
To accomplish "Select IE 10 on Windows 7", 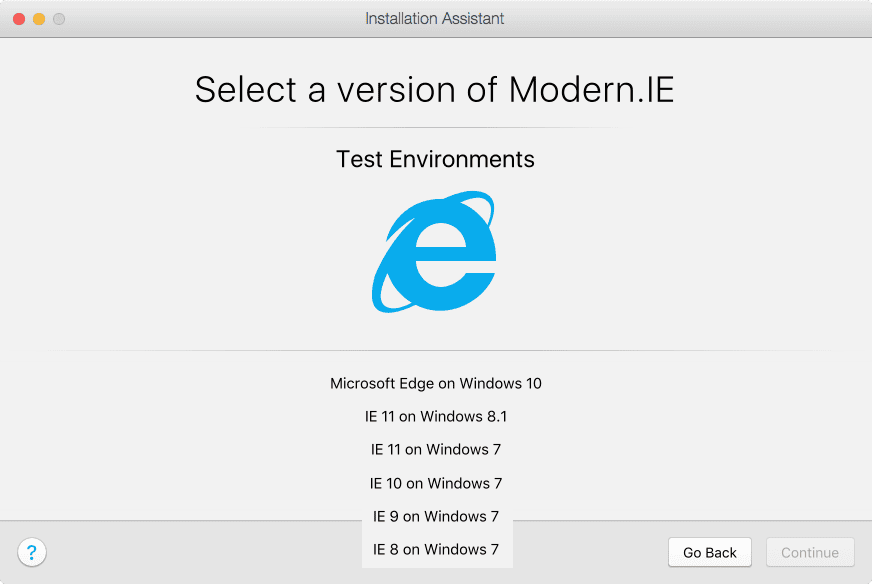I will (x=435, y=483).
